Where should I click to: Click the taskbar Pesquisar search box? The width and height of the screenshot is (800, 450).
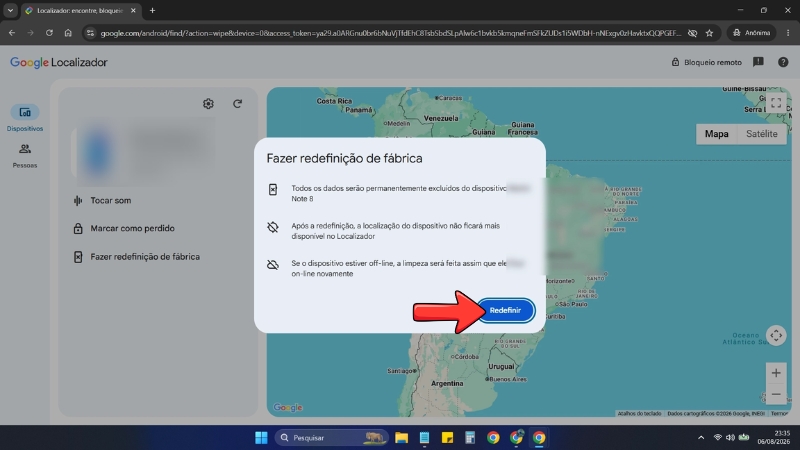coord(332,438)
